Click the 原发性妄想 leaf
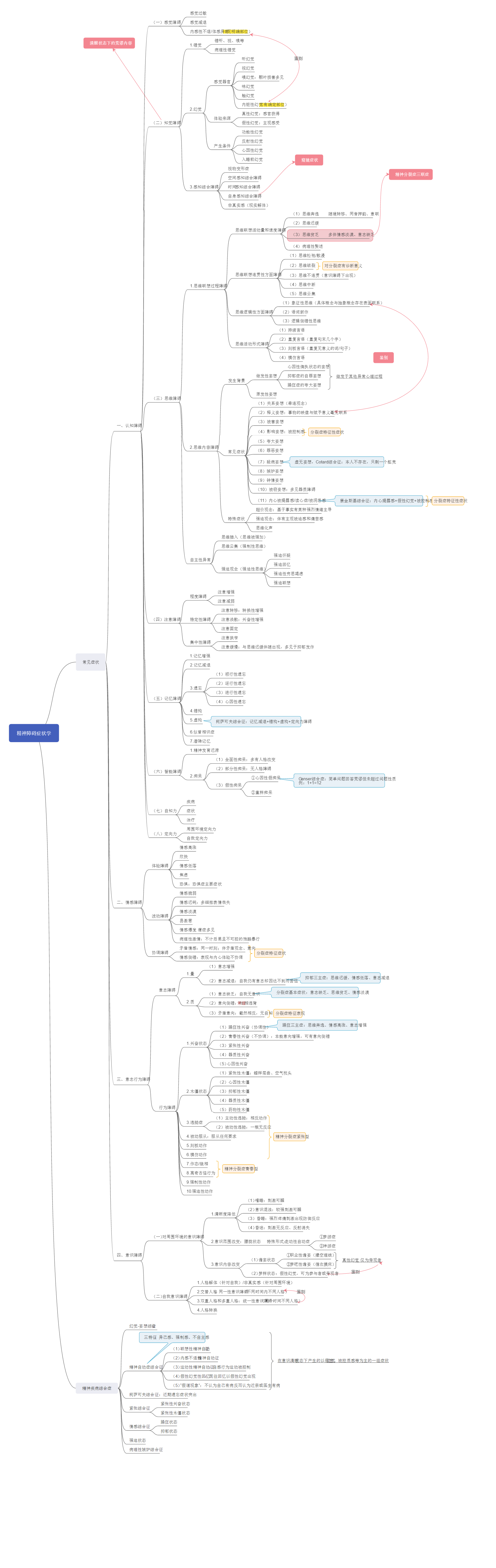Screen dimensions: 496x1568 267,394
